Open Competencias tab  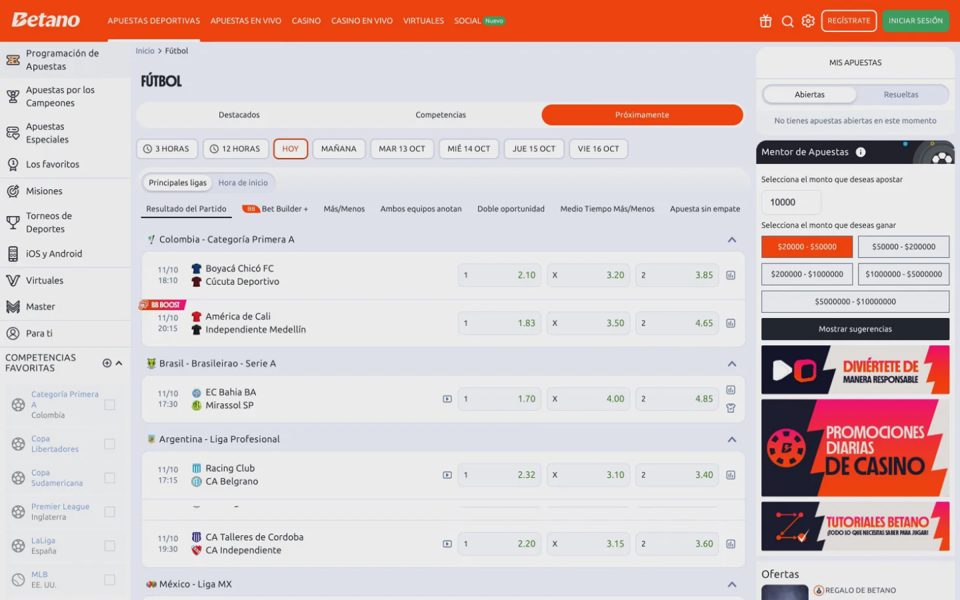click(x=440, y=115)
